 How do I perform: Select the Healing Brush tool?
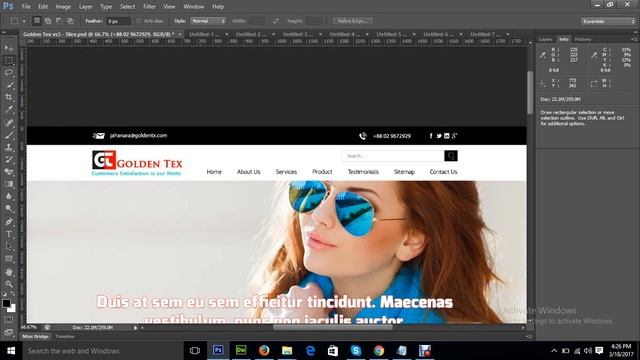[9, 122]
